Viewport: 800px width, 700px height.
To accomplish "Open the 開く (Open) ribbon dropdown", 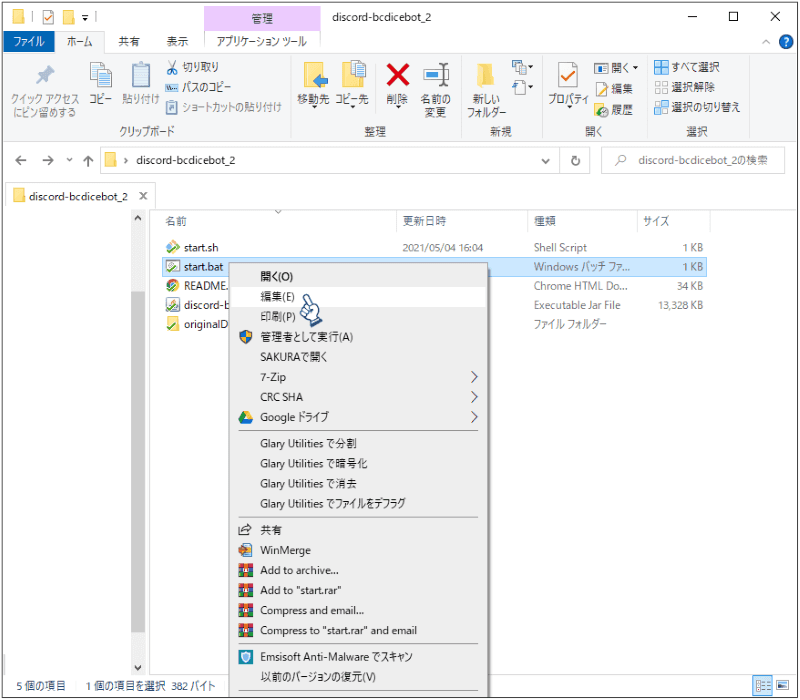I will 616,67.
